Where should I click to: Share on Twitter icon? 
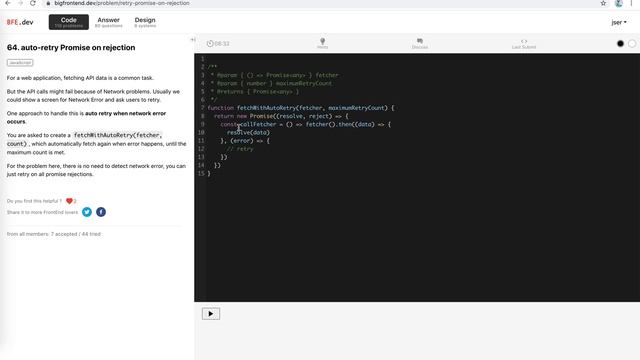87,212
